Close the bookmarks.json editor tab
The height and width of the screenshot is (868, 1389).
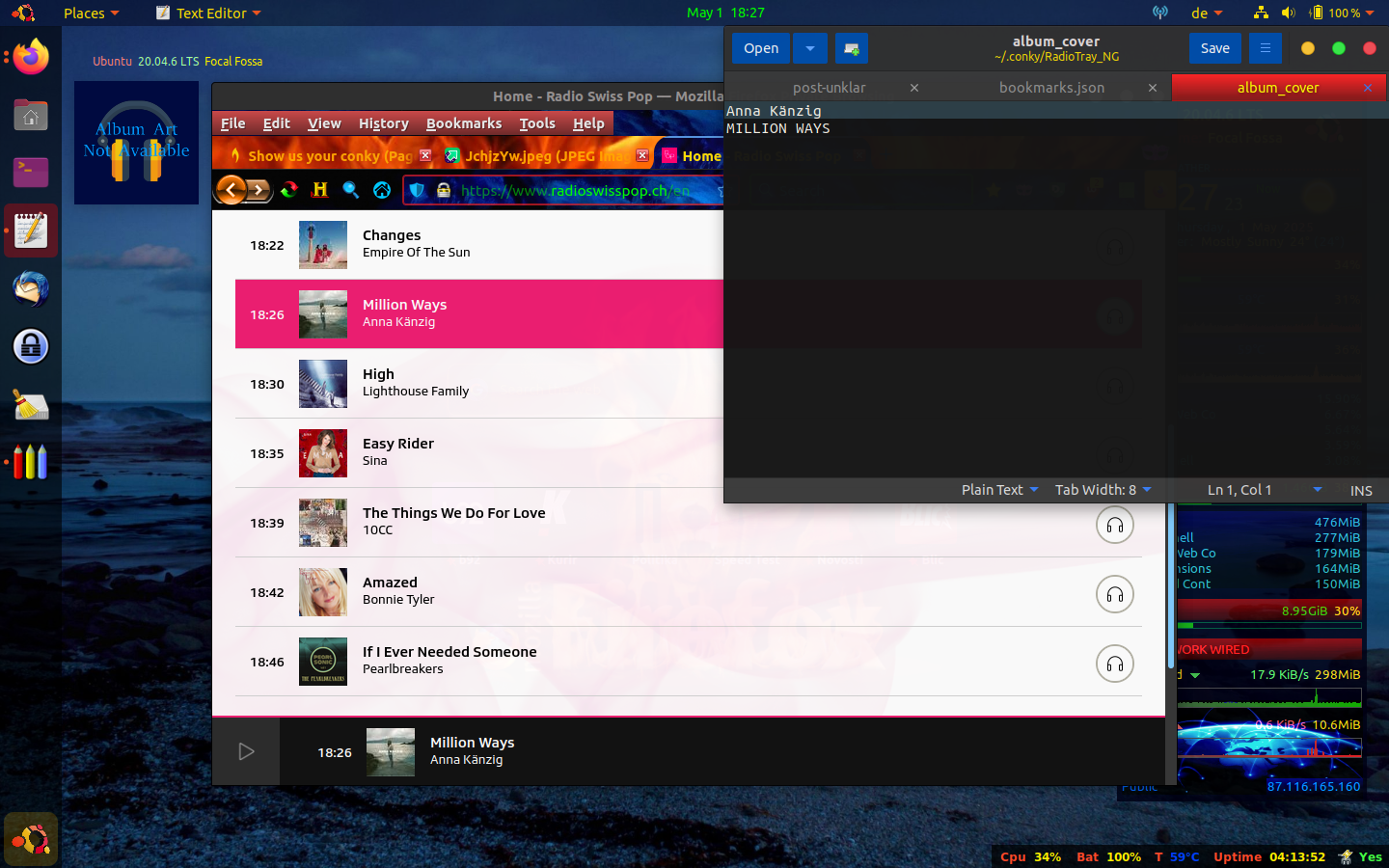(1153, 88)
